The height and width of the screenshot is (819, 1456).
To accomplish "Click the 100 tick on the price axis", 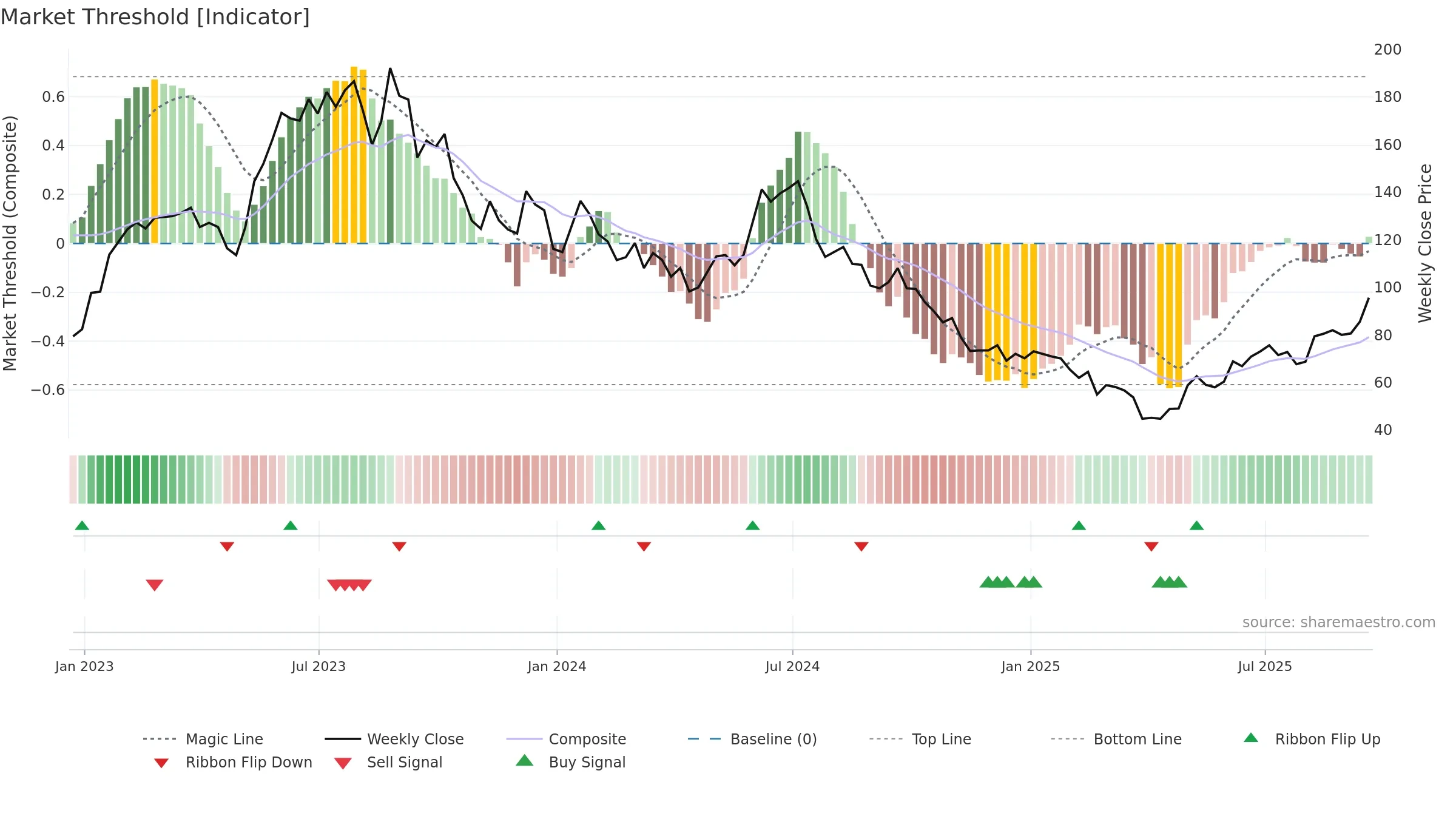I will click(x=1388, y=288).
